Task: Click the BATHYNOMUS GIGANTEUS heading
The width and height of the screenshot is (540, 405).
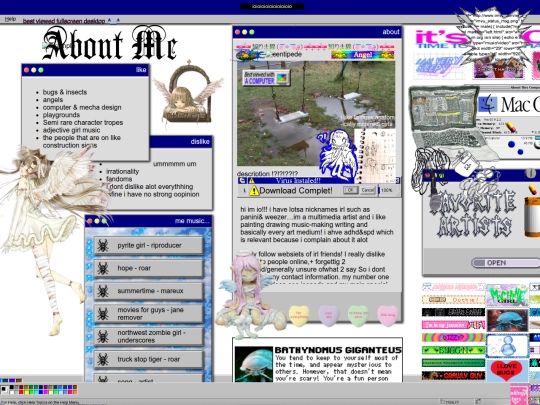Action: point(338,350)
